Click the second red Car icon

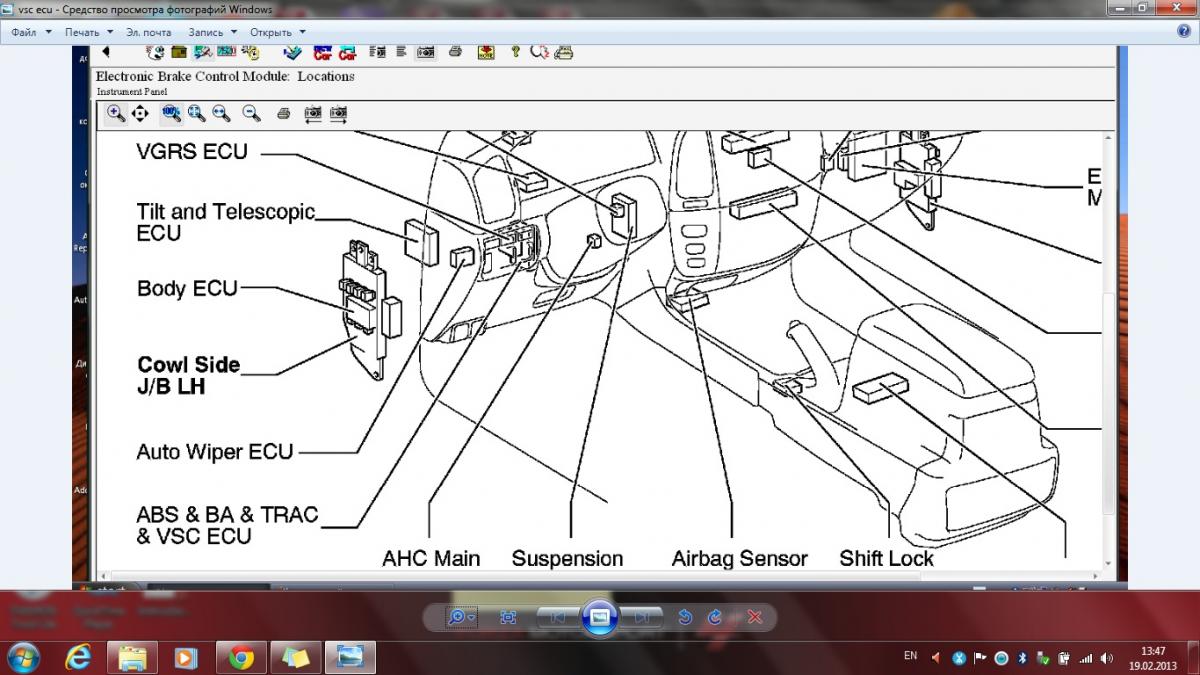(347, 52)
